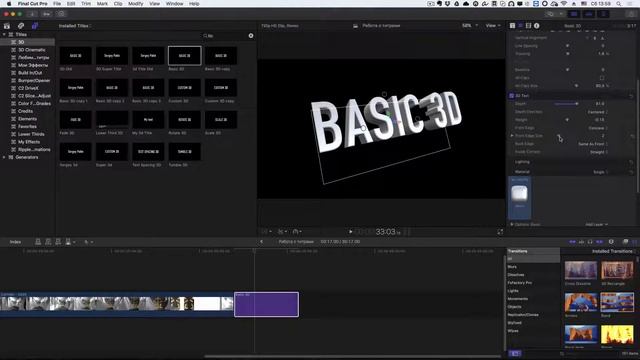Open the Video inspector icon
This screenshot has width=640, height=360.
tap(529, 26)
